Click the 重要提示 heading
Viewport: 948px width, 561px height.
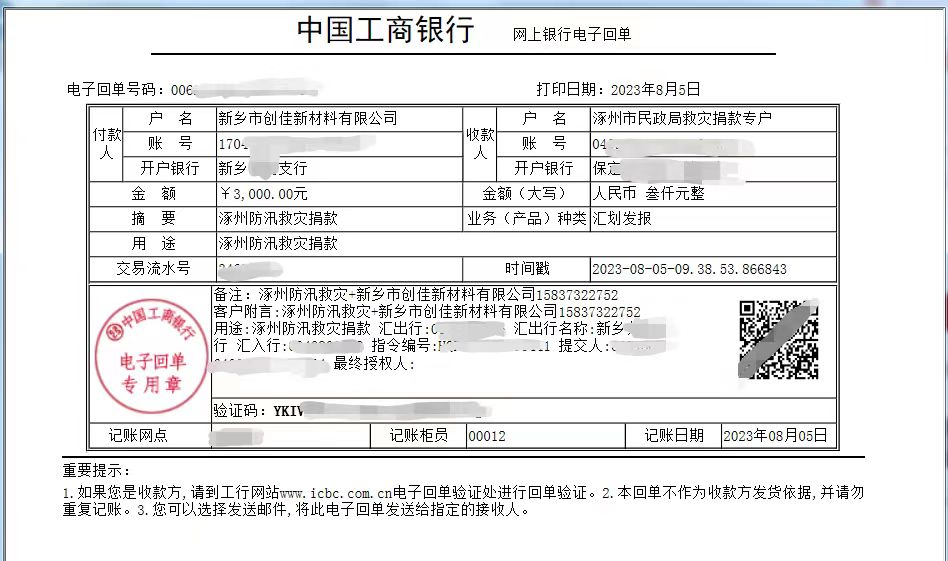[97, 470]
